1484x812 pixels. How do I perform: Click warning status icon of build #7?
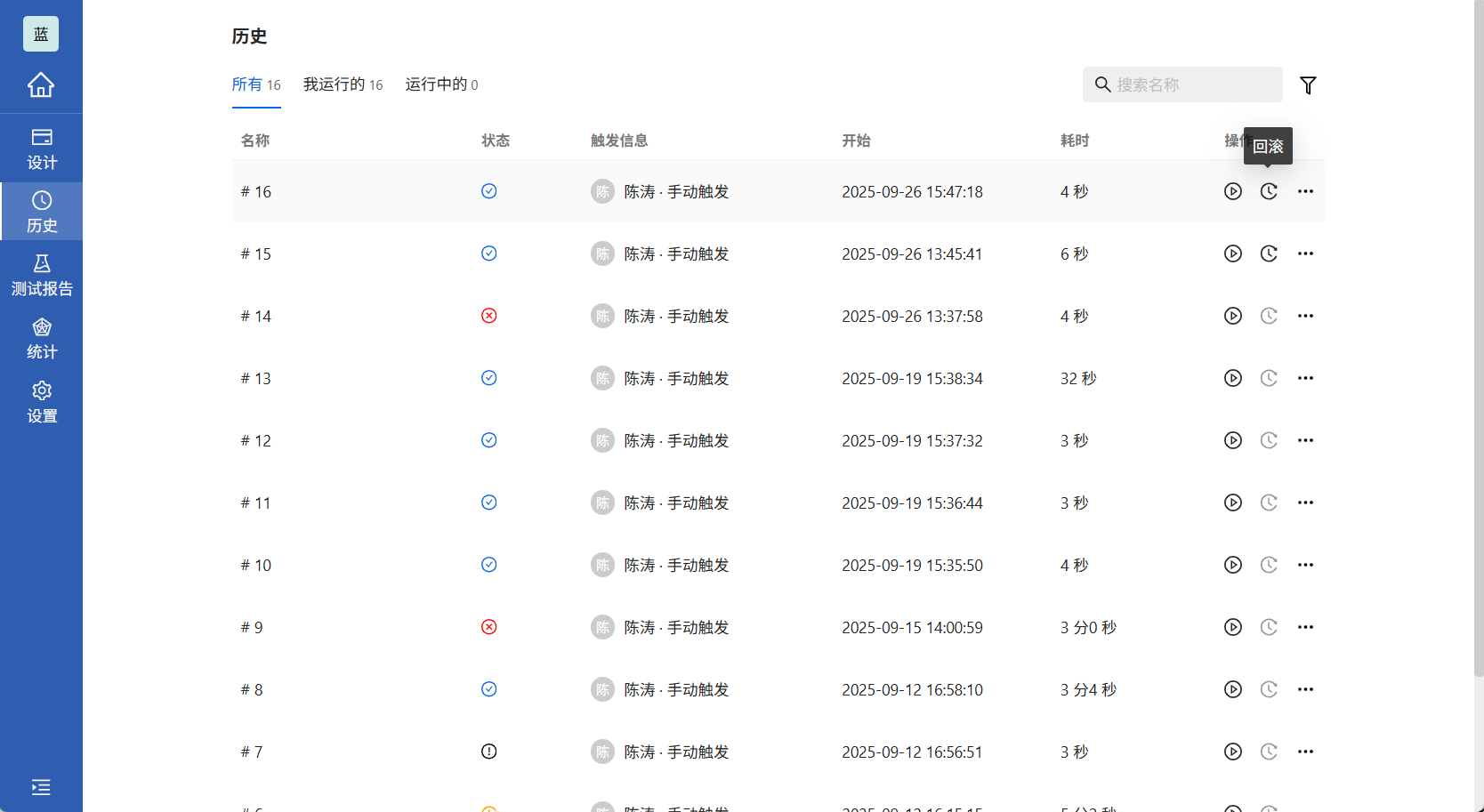pyautogui.click(x=489, y=752)
